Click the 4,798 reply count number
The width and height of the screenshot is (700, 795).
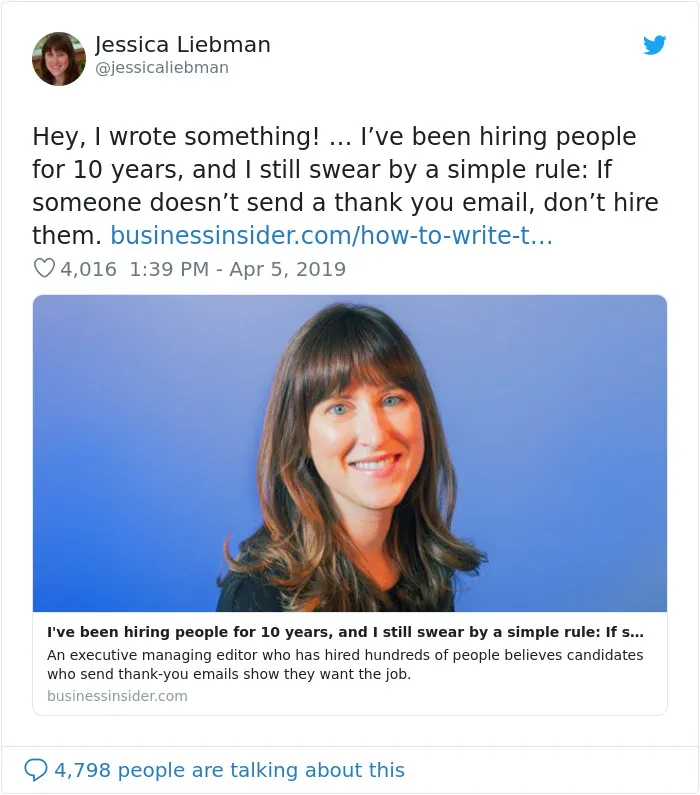pyautogui.click(x=83, y=770)
